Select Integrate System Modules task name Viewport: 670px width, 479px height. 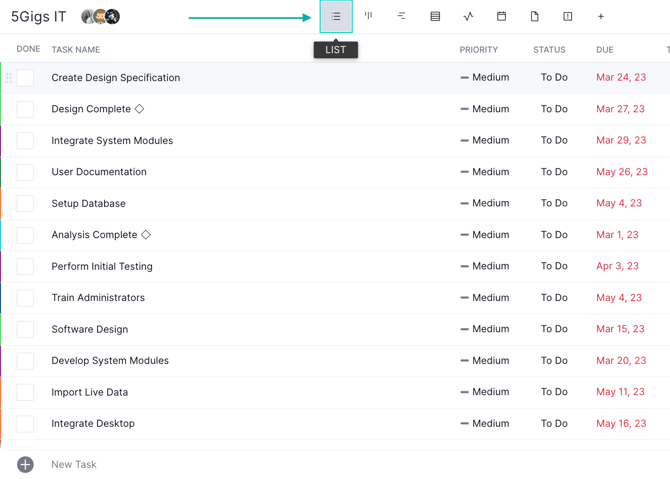tap(112, 141)
